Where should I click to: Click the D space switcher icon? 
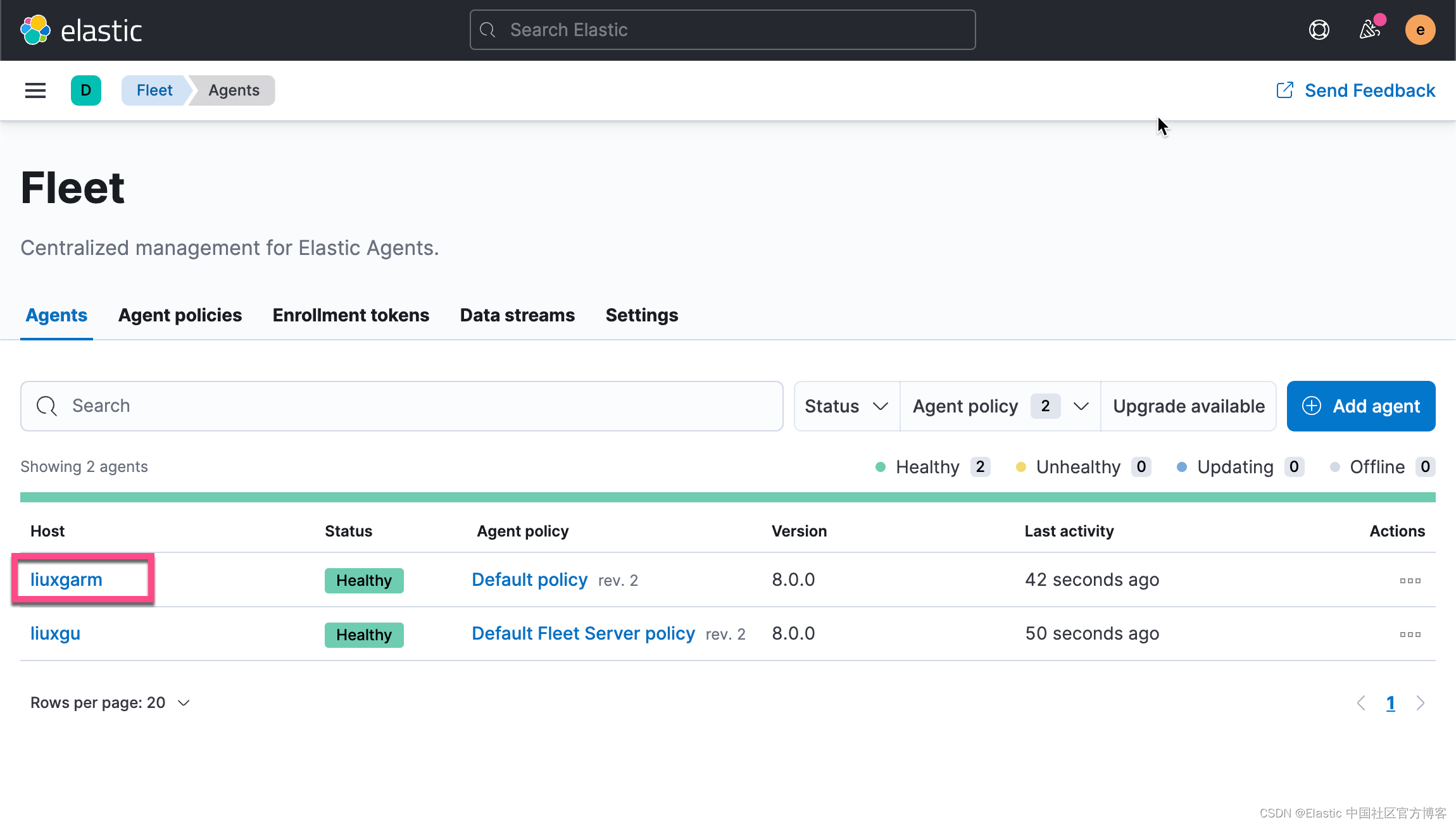(86, 90)
